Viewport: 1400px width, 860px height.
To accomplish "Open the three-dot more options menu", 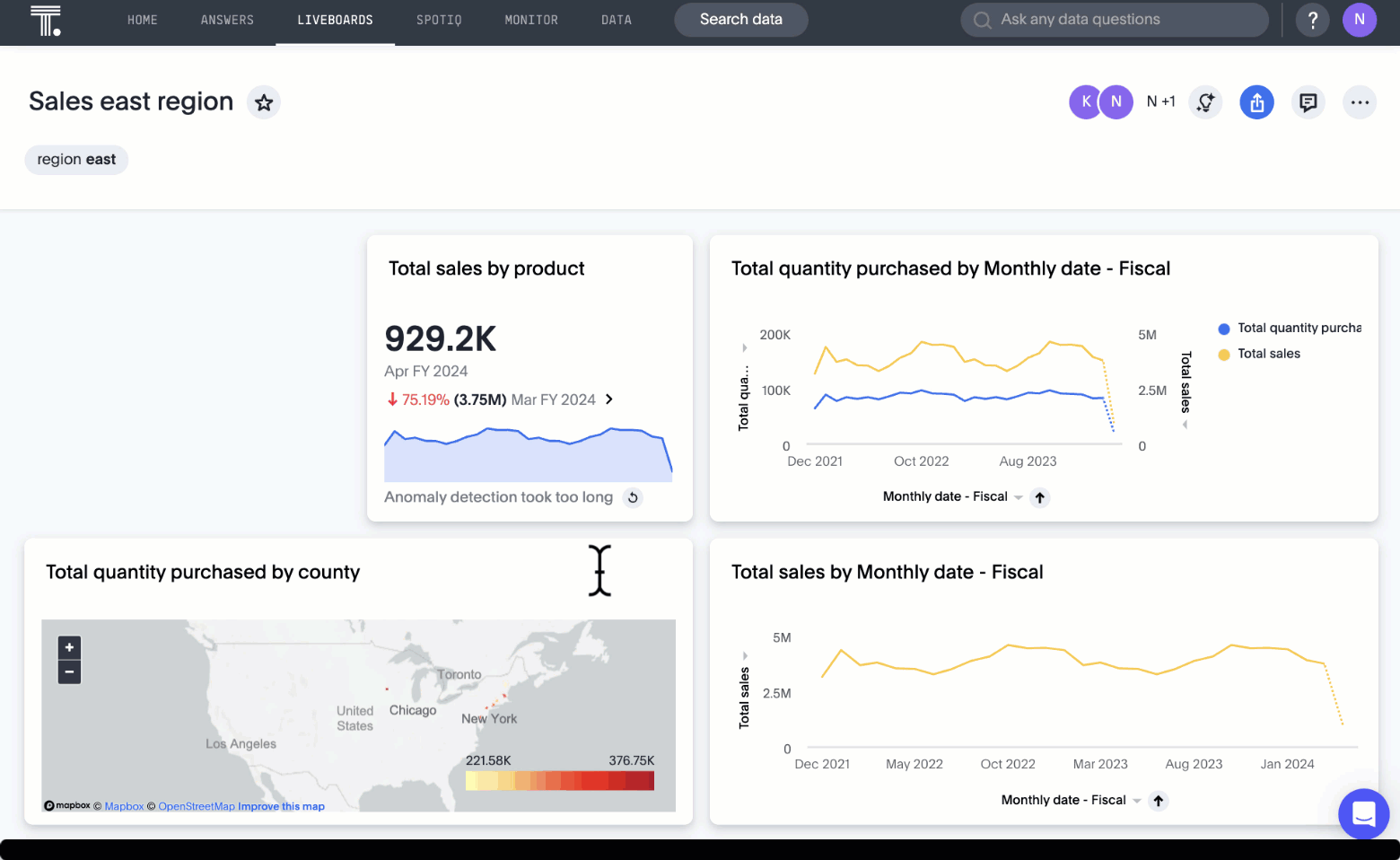I will tap(1360, 102).
